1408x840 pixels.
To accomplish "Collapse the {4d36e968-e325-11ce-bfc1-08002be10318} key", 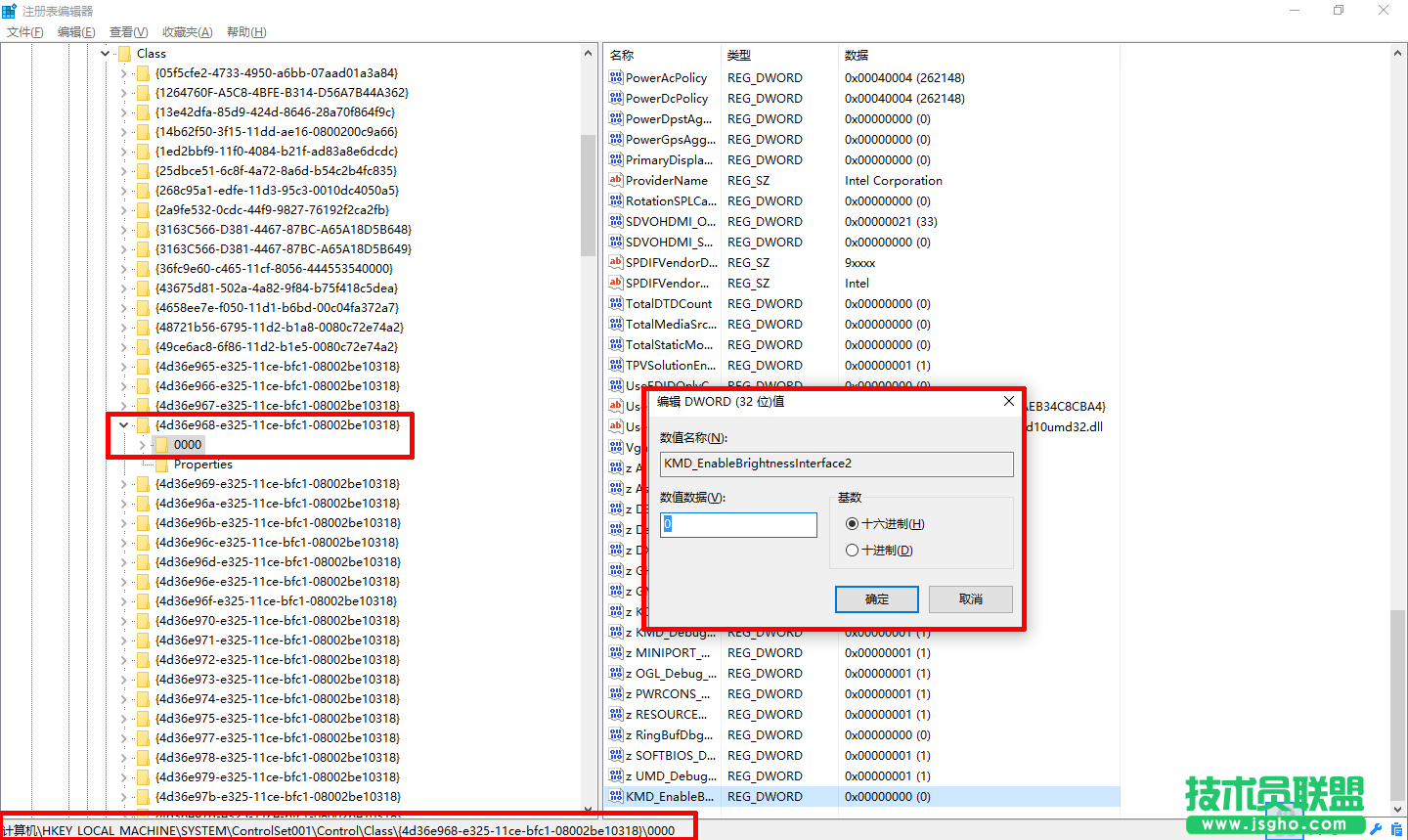I will tap(123, 425).
